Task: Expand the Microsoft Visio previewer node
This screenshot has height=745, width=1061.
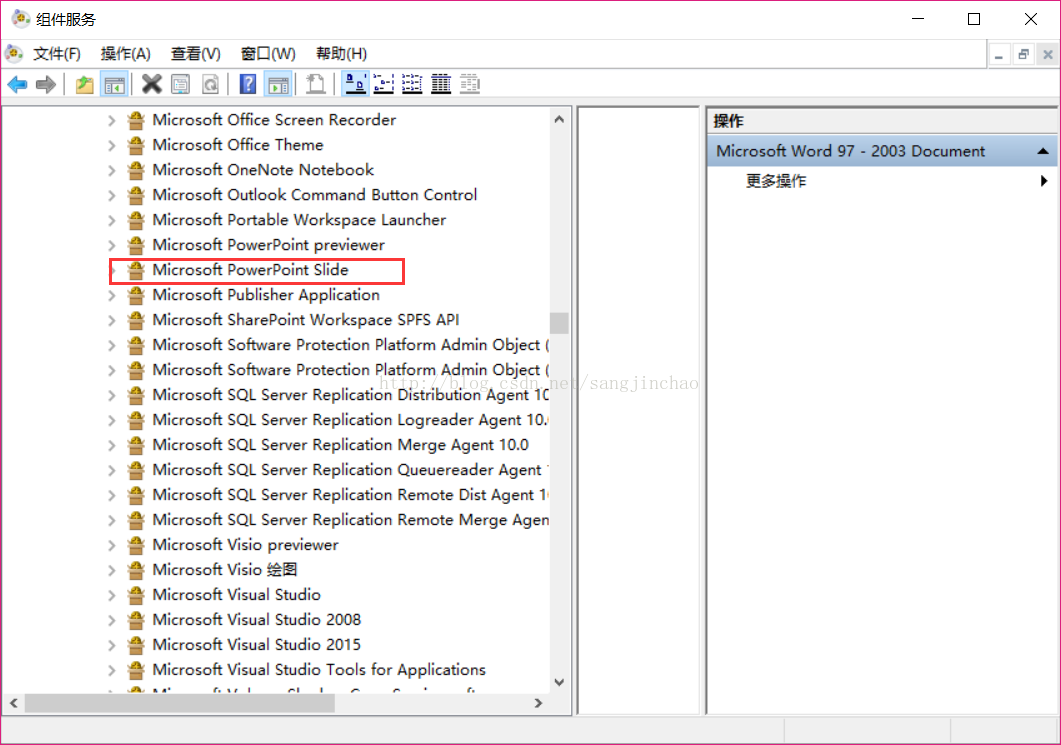Action: click(112, 545)
